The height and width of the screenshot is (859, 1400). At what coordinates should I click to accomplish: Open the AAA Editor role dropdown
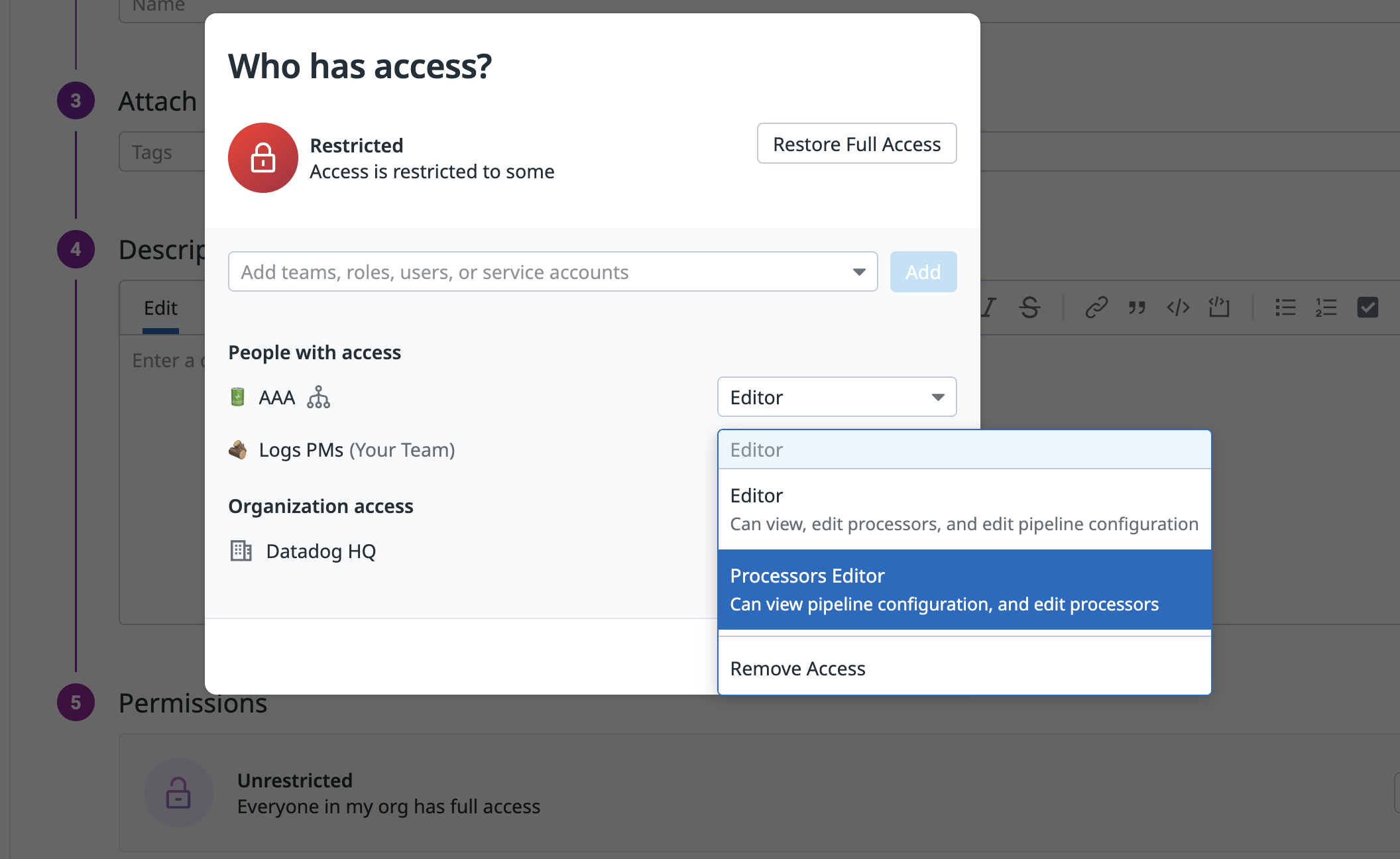[x=837, y=397]
